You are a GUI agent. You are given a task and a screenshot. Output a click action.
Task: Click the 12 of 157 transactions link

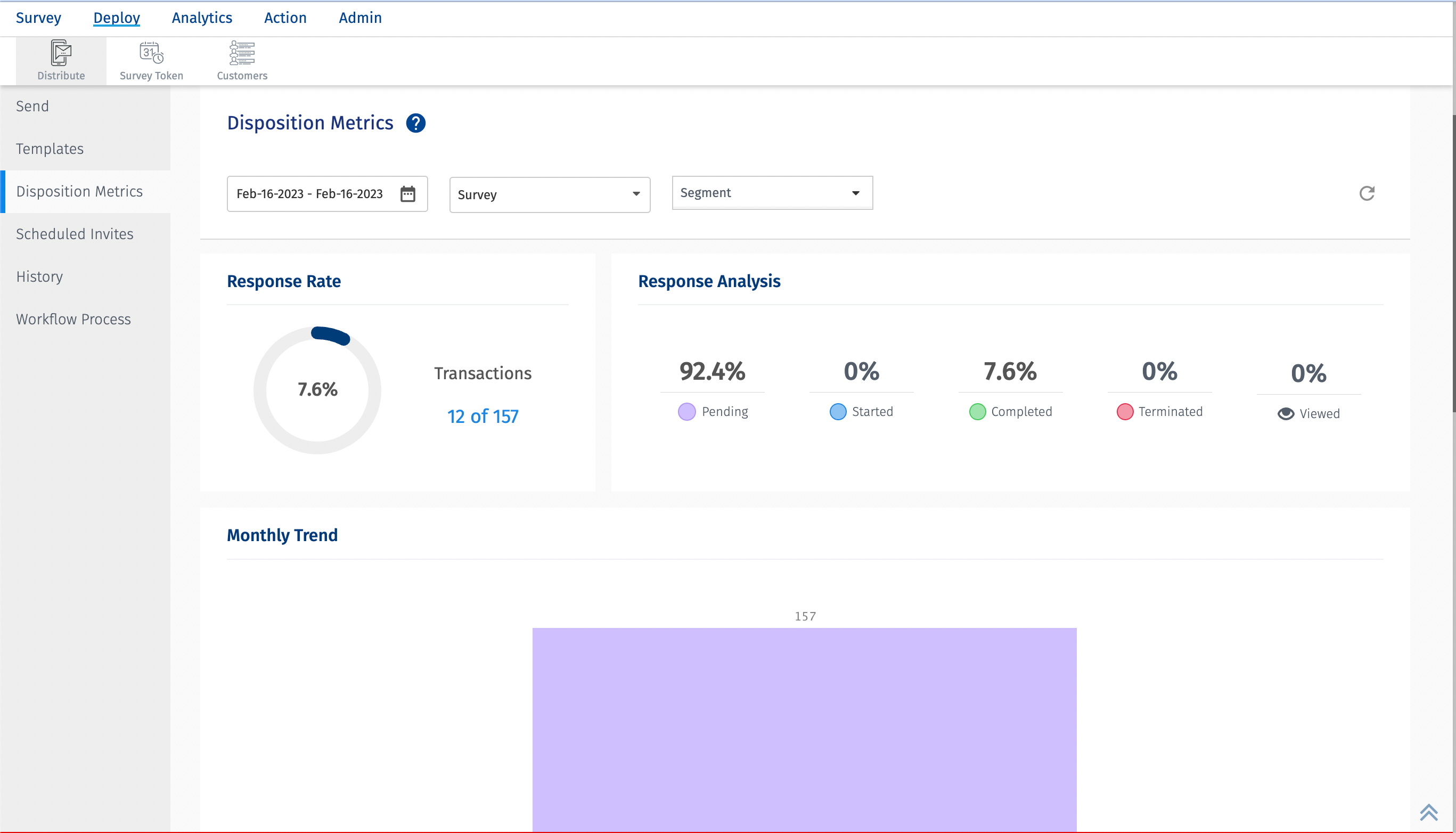pyautogui.click(x=482, y=416)
